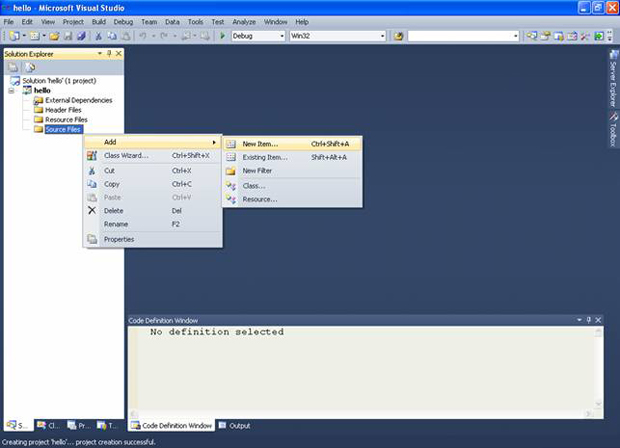620x448 pixels.
Task: Click the Redo toolbar icon
Action: [x=164, y=36]
